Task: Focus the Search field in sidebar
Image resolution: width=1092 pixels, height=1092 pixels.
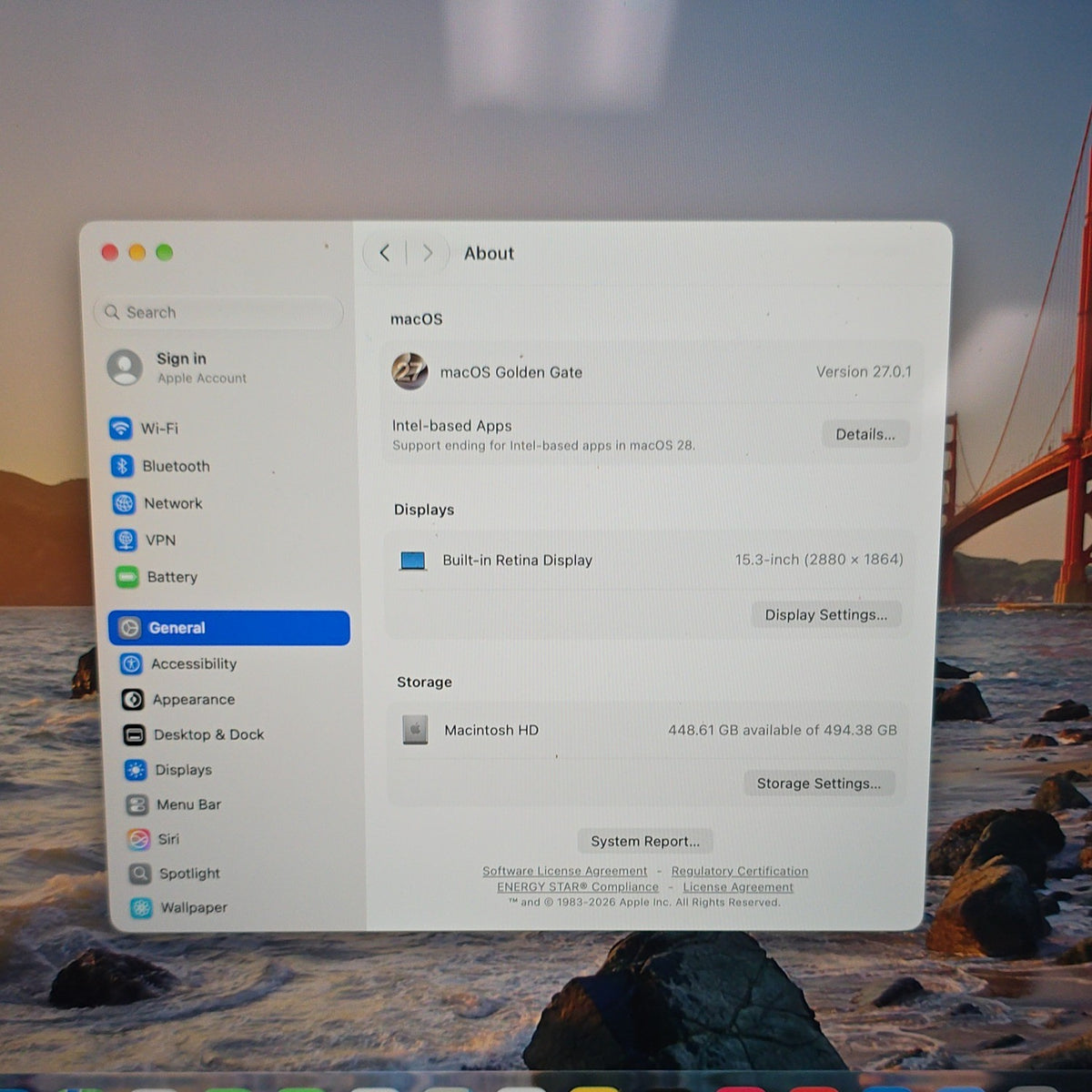Action: tap(218, 312)
